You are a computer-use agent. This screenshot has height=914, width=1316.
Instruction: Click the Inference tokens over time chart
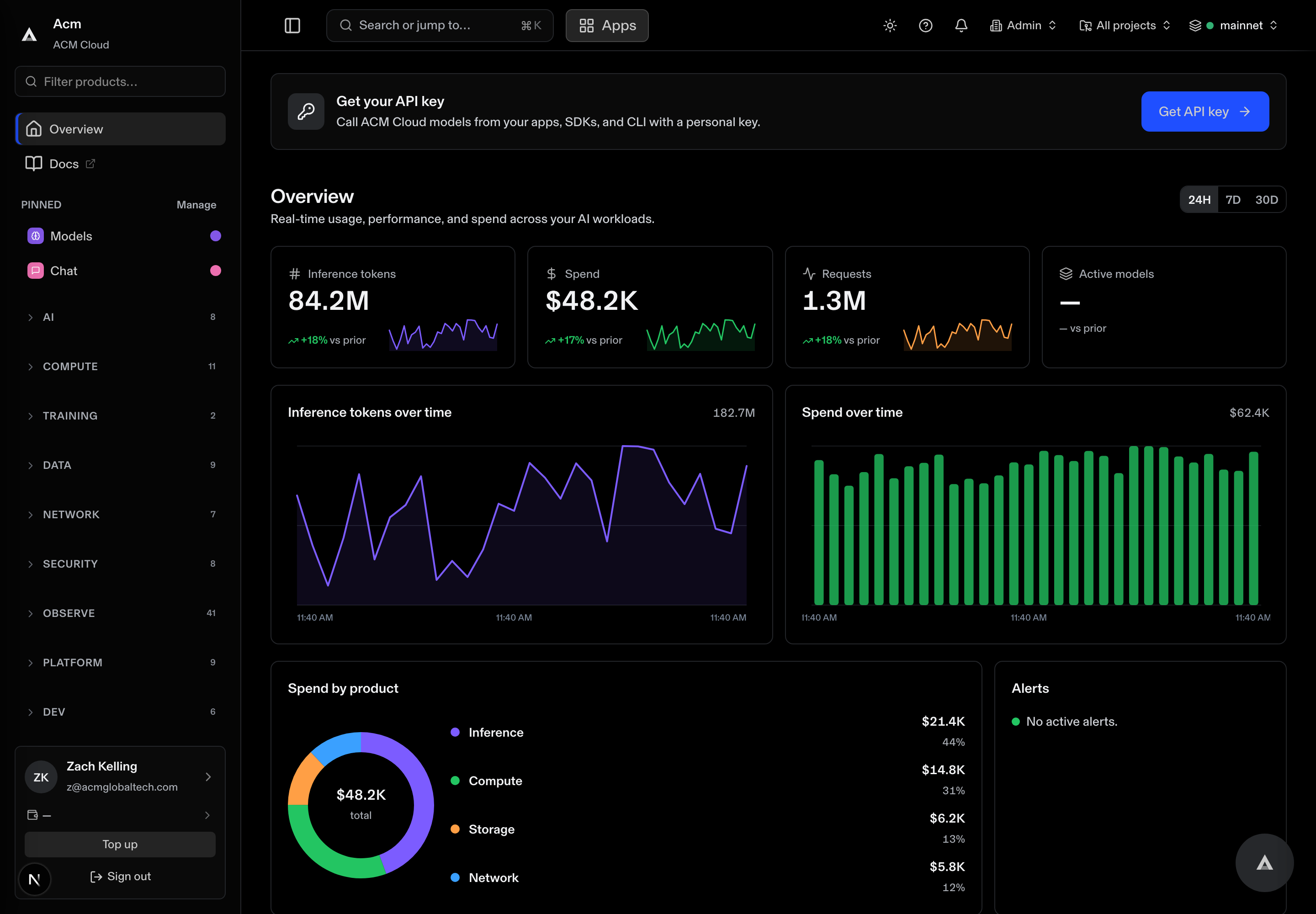tap(521, 525)
